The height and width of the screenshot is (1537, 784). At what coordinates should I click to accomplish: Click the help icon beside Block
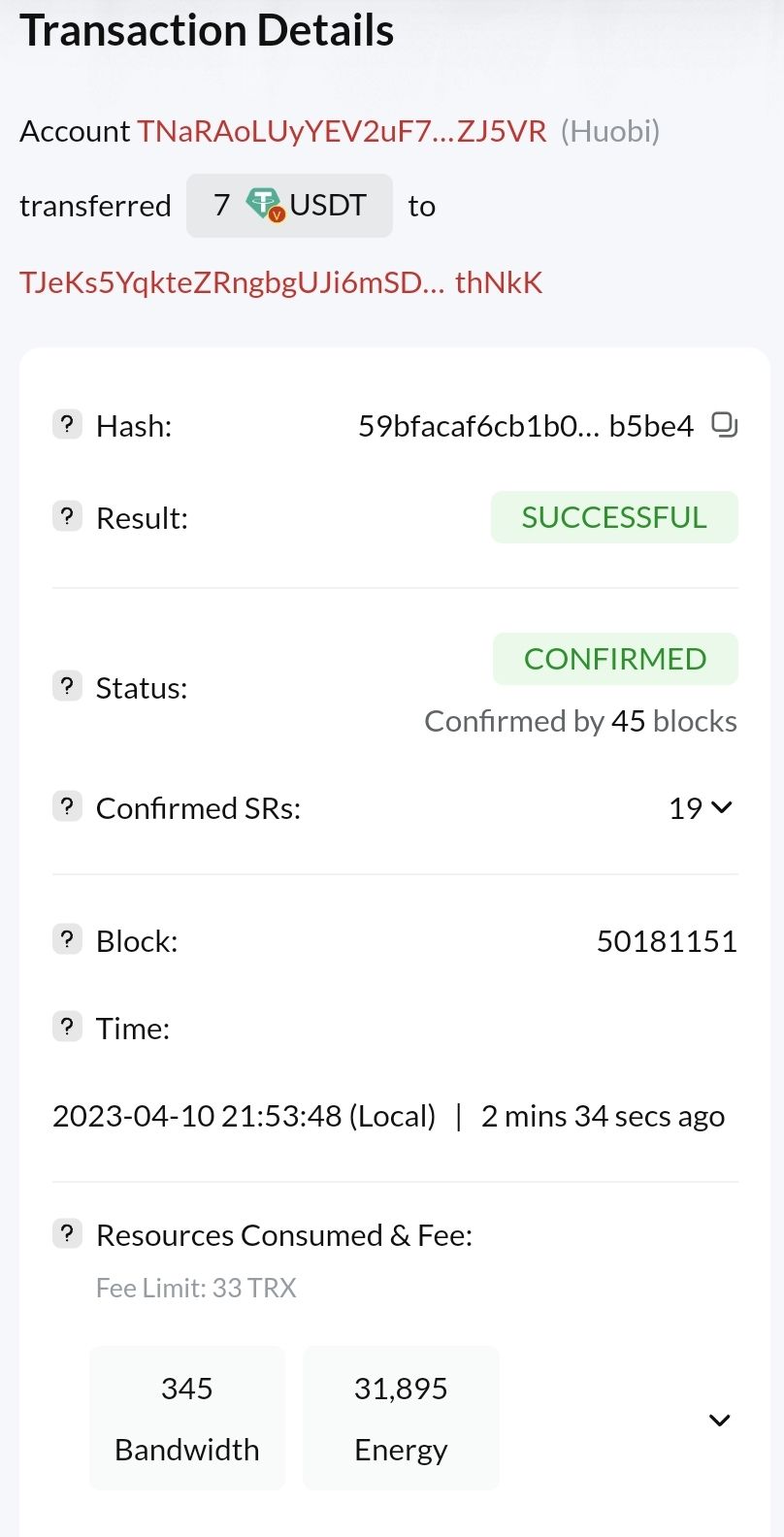tap(67, 939)
